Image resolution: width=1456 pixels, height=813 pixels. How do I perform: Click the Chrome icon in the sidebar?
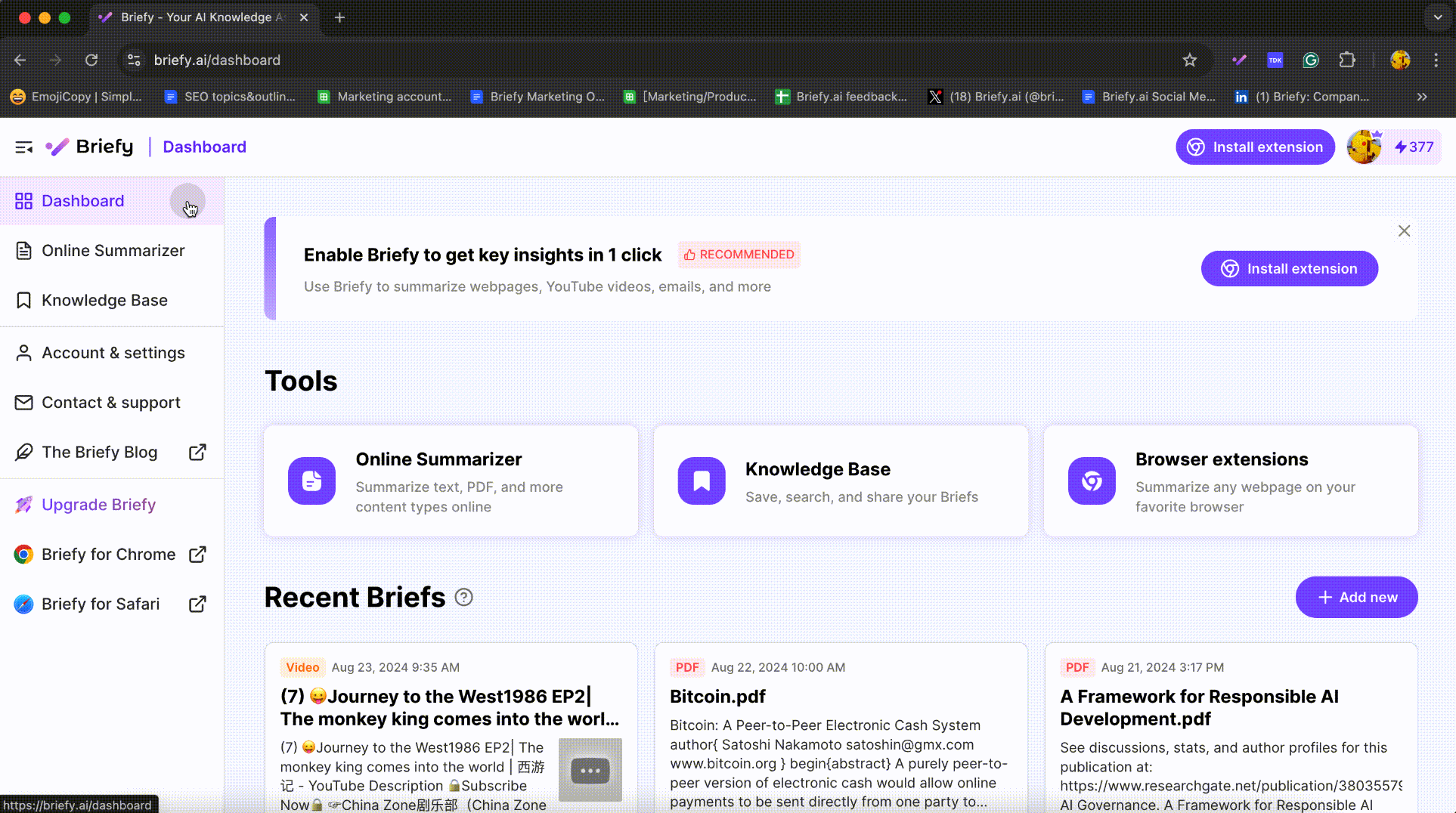23,555
